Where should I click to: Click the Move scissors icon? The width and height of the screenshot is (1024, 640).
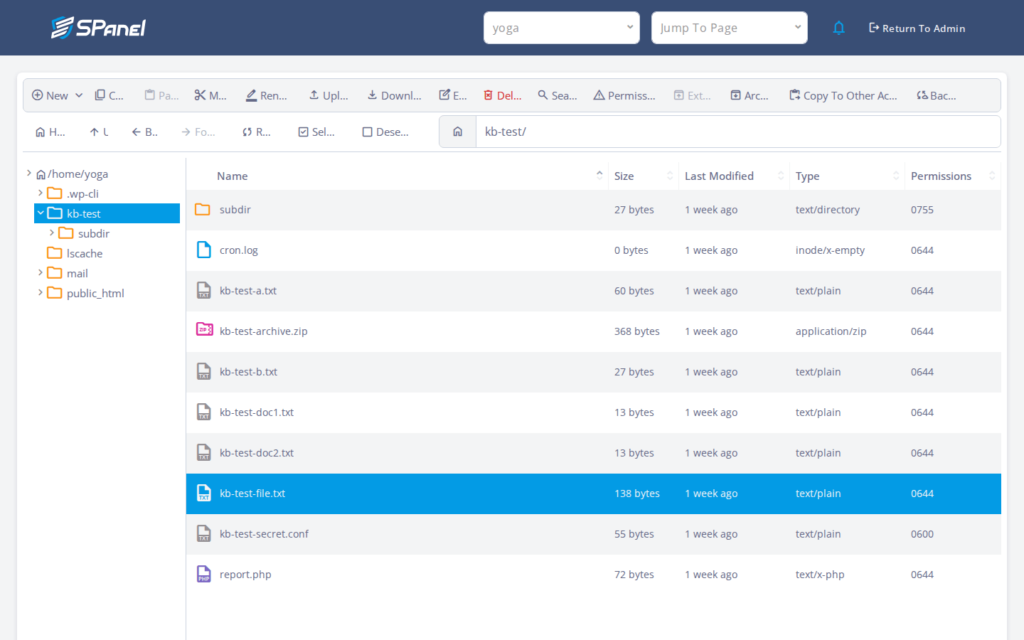click(x=200, y=95)
